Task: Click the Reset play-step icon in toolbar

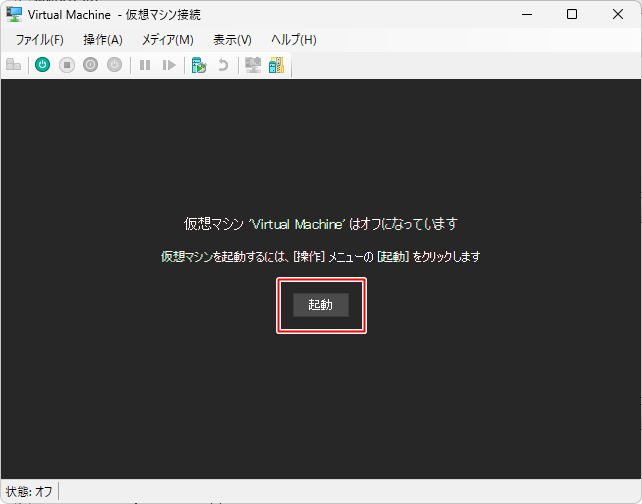Action: pos(169,65)
